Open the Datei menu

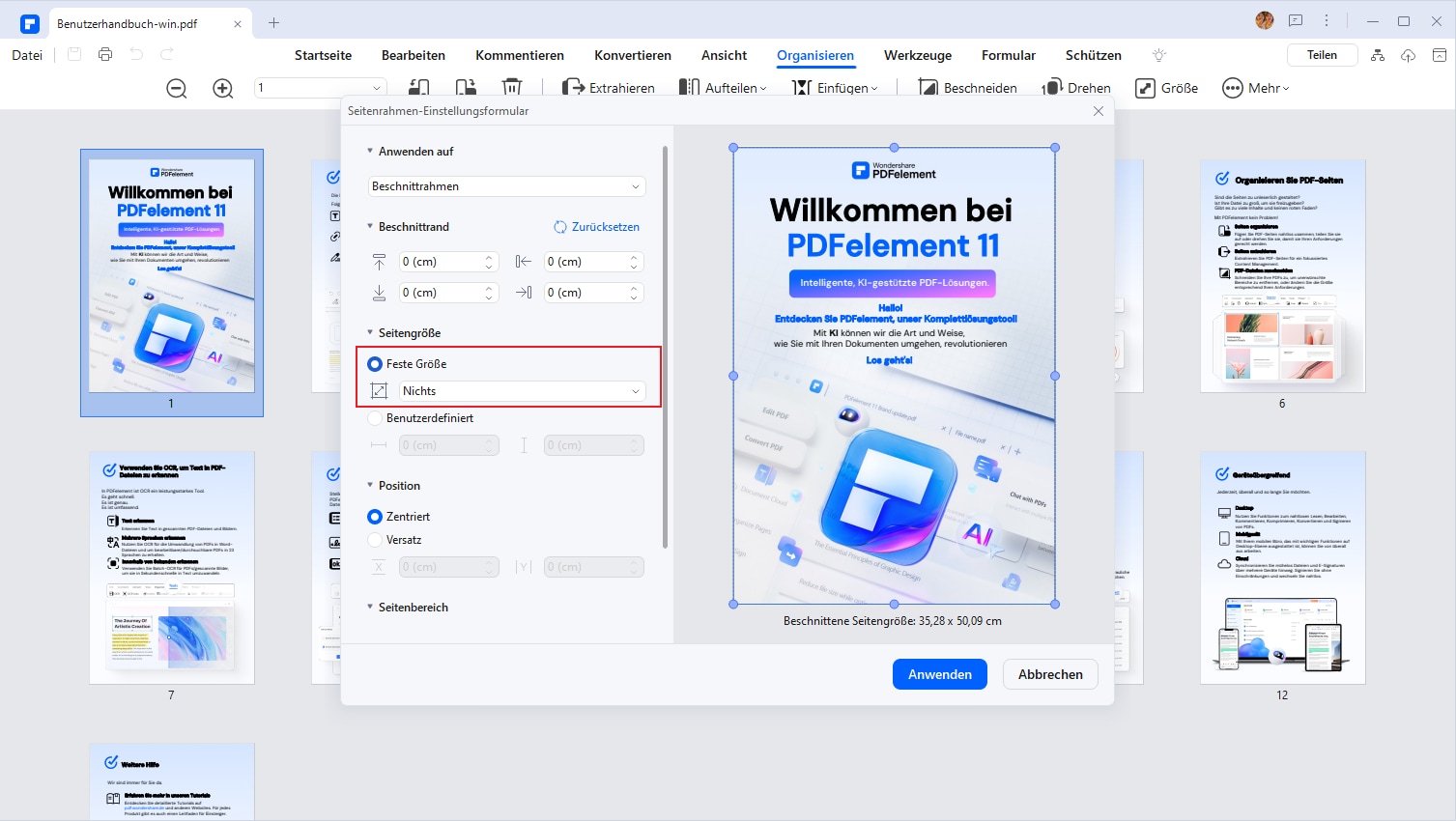(x=27, y=55)
